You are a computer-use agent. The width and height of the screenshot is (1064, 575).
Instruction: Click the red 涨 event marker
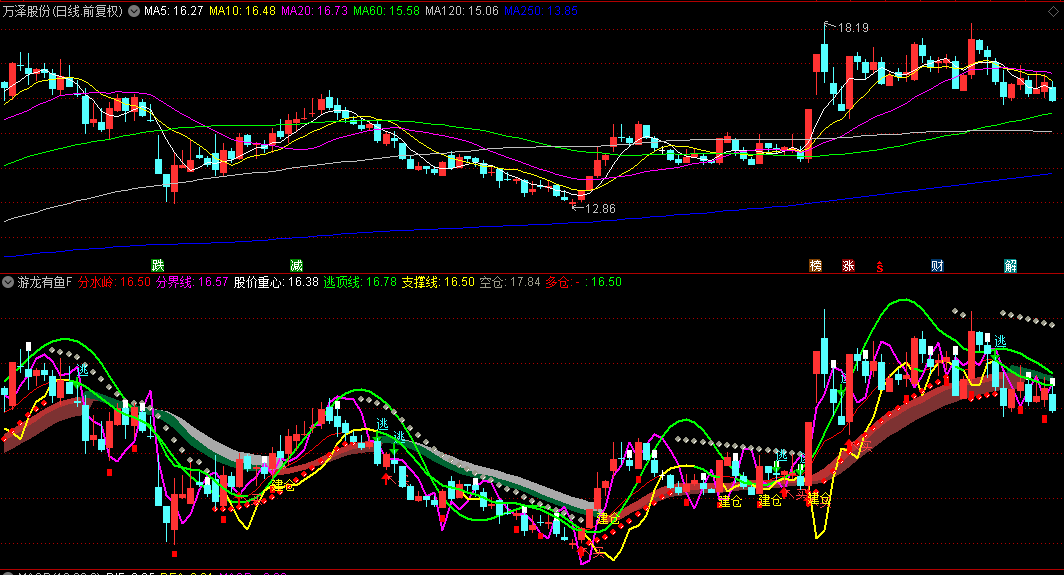[x=848, y=265]
